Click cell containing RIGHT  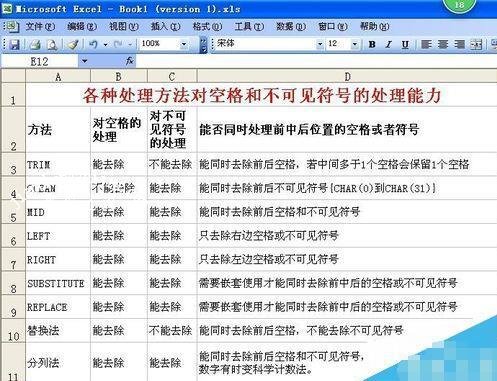58,259
